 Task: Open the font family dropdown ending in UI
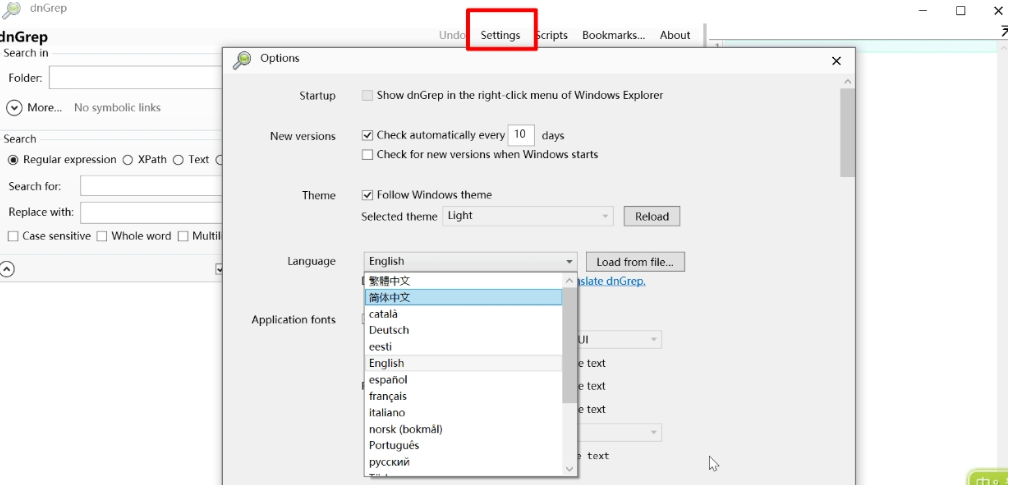(x=620, y=340)
